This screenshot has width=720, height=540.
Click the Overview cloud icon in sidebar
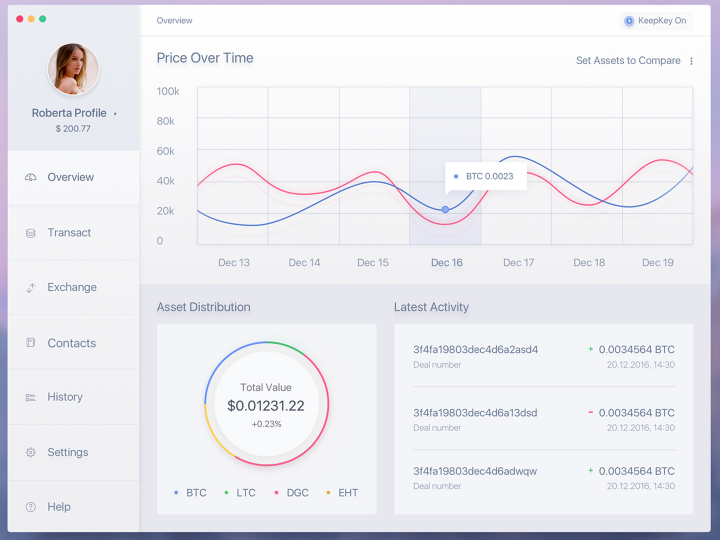click(x=31, y=177)
